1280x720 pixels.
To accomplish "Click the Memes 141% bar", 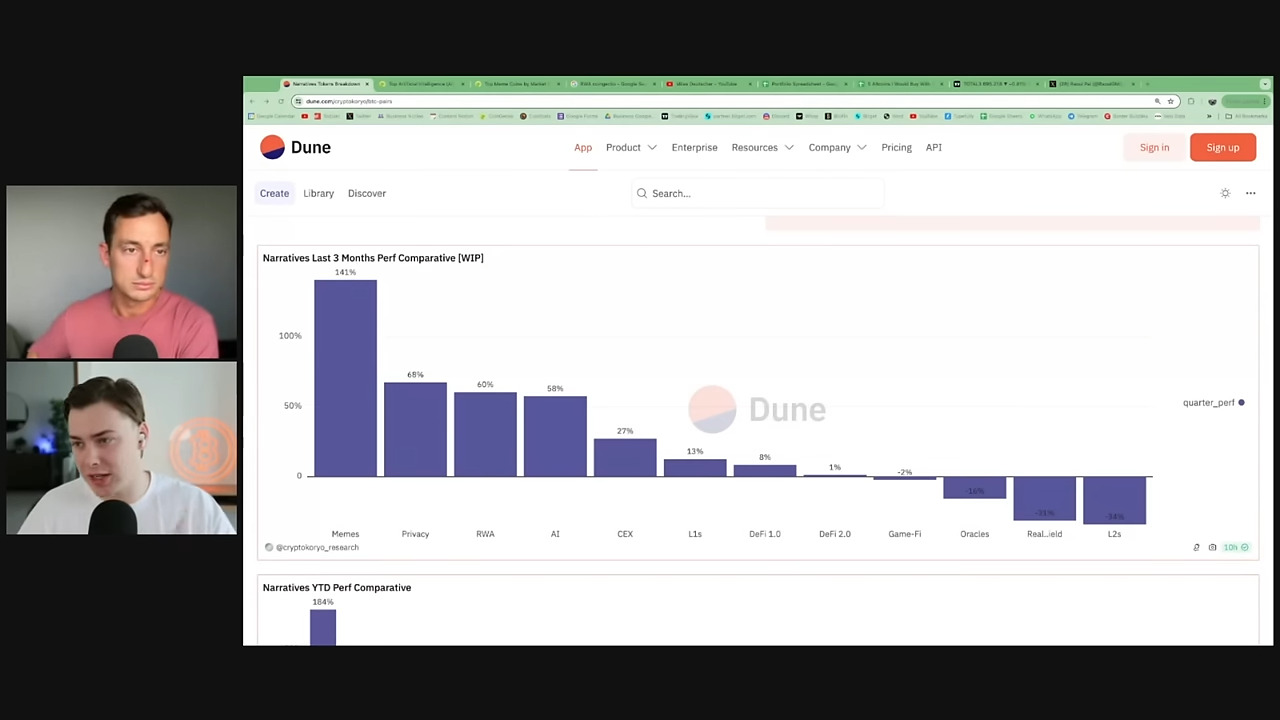I will (345, 378).
